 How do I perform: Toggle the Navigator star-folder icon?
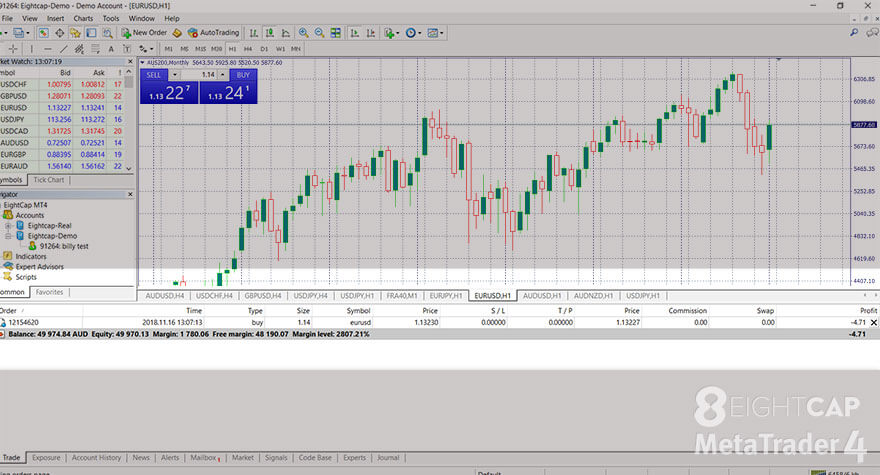click(75, 33)
